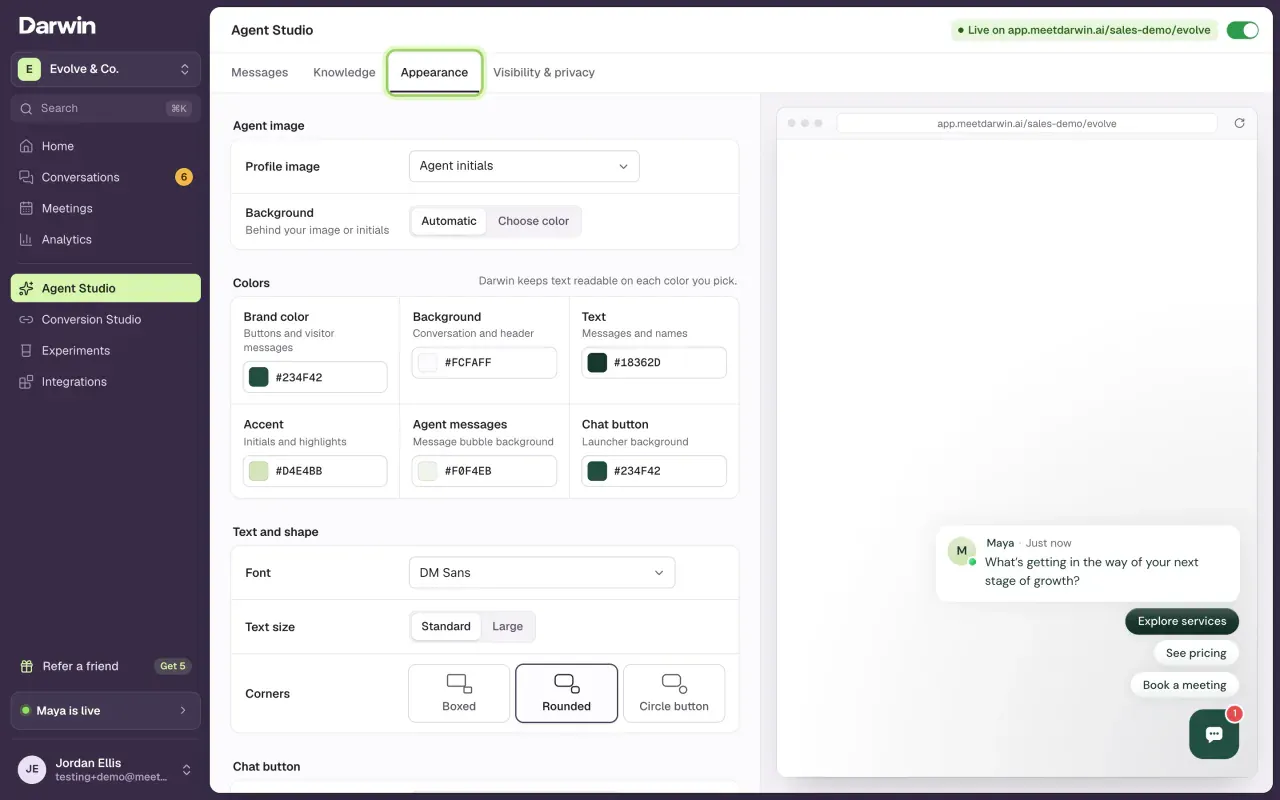The height and width of the screenshot is (800, 1280).
Task: Select Automatic background option
Action: [x=449, y=221]
